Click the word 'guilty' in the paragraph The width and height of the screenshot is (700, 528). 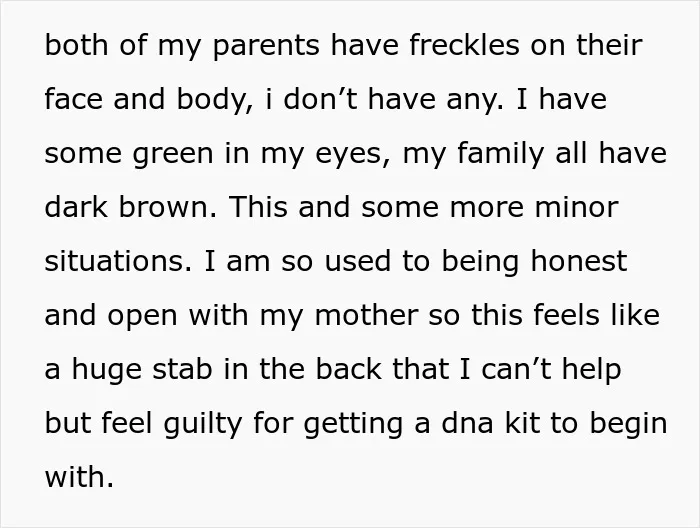pos(203,425)
